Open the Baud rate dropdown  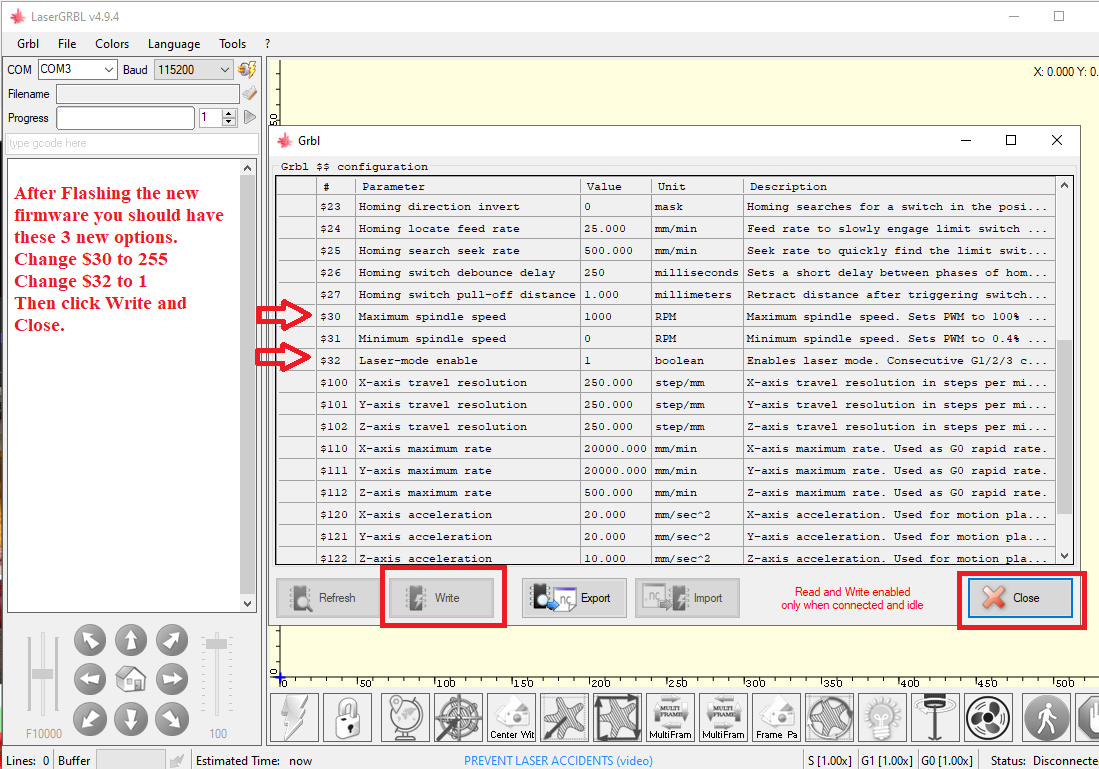[x=222, y=69]
